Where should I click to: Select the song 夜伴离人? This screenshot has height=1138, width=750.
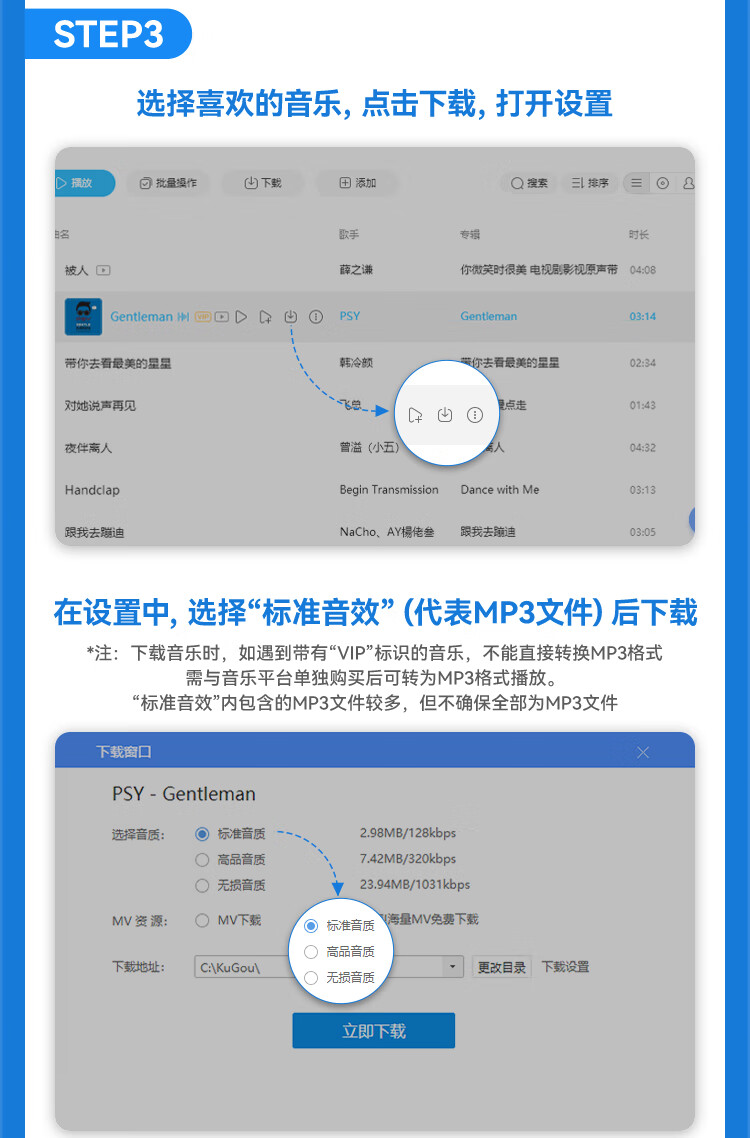click(88, 448)
